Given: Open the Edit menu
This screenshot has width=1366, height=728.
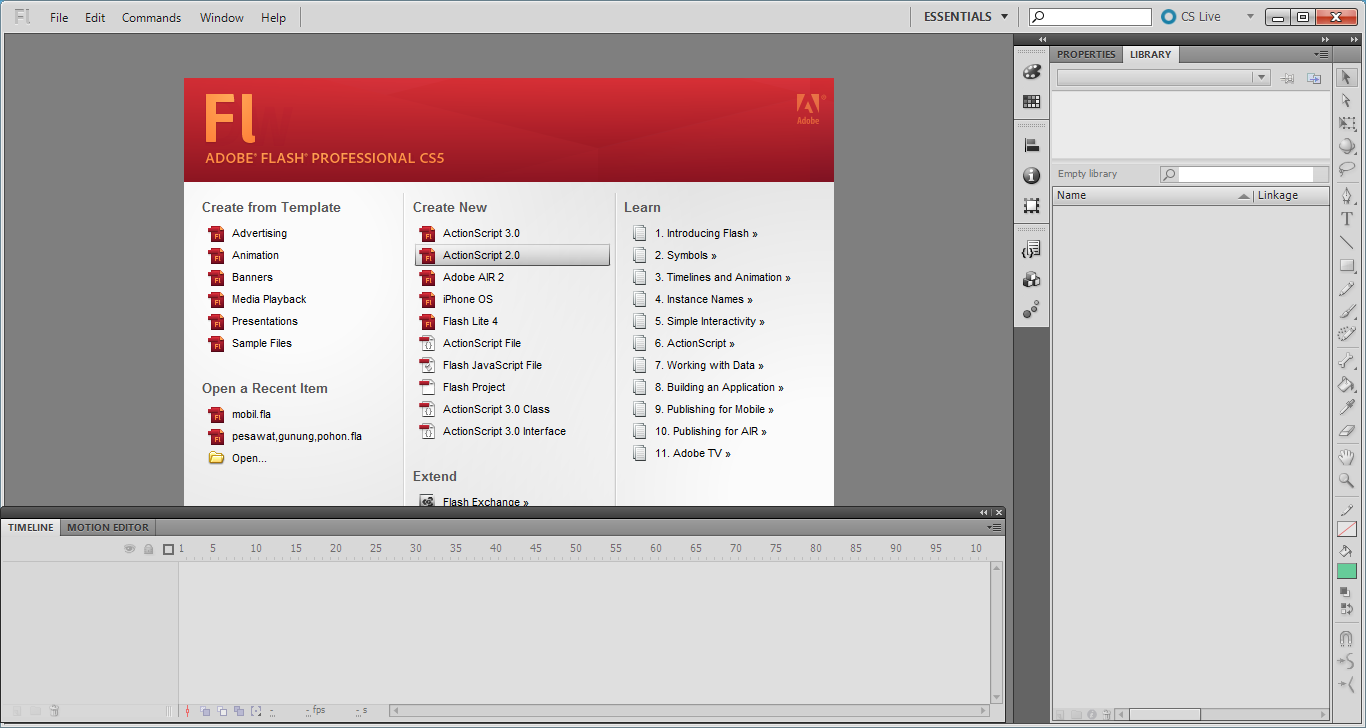Looking at the screenshot, I should (x=95, y=17).
